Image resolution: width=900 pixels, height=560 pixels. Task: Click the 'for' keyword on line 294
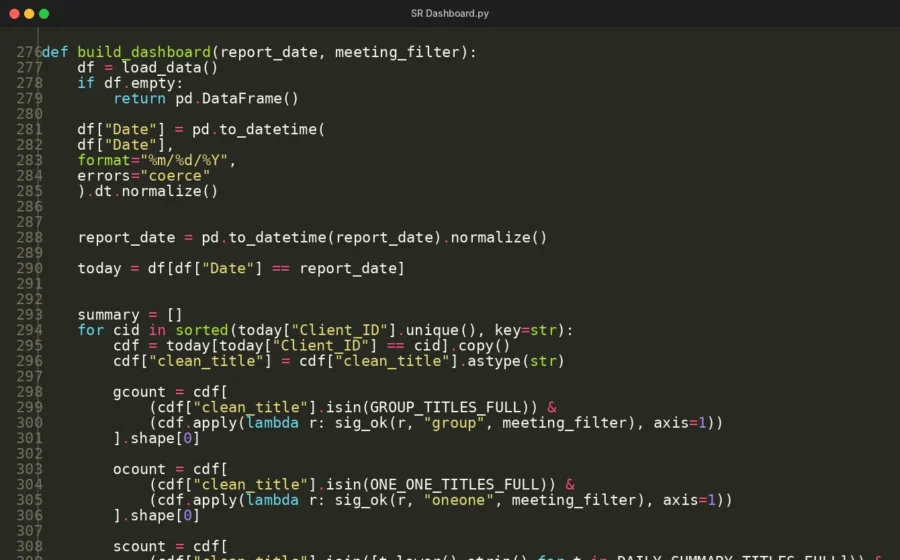click(x=91, y=330)
